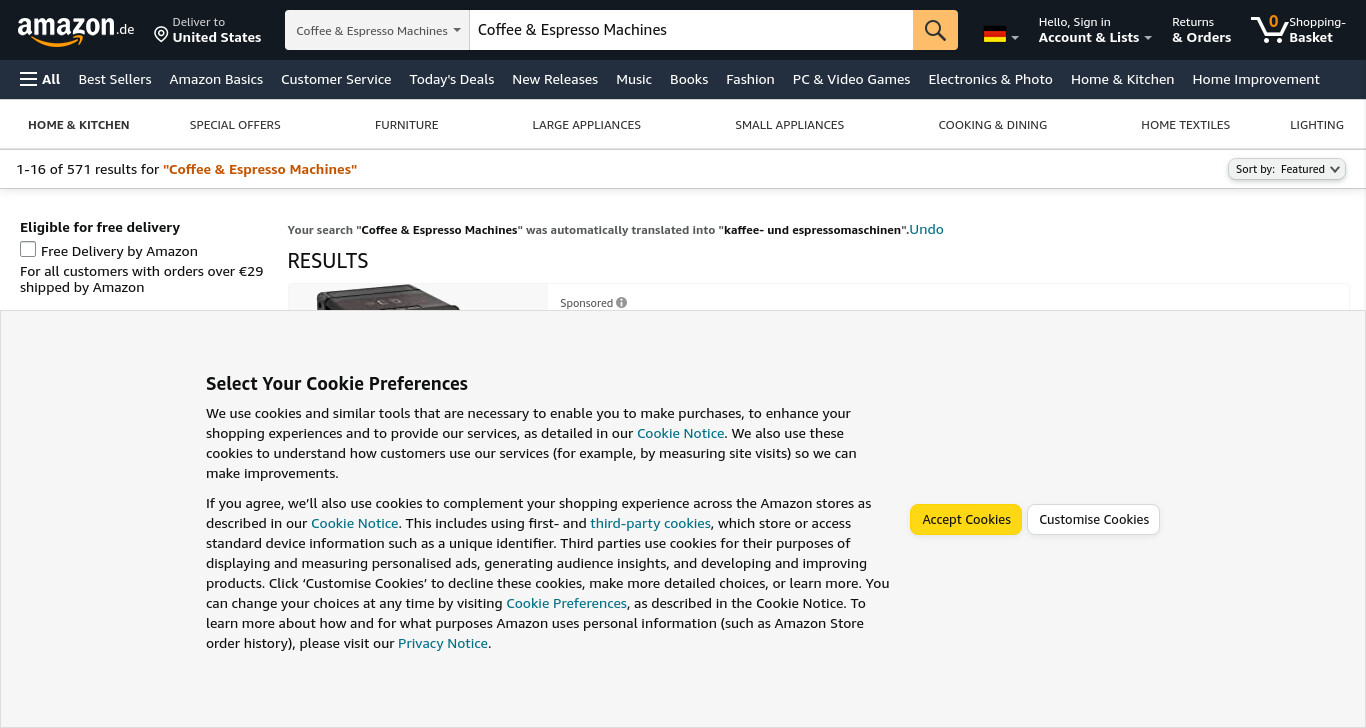Expand the search category dropdown
This screenshot has width=1366, height=728.
click(378, 30)
